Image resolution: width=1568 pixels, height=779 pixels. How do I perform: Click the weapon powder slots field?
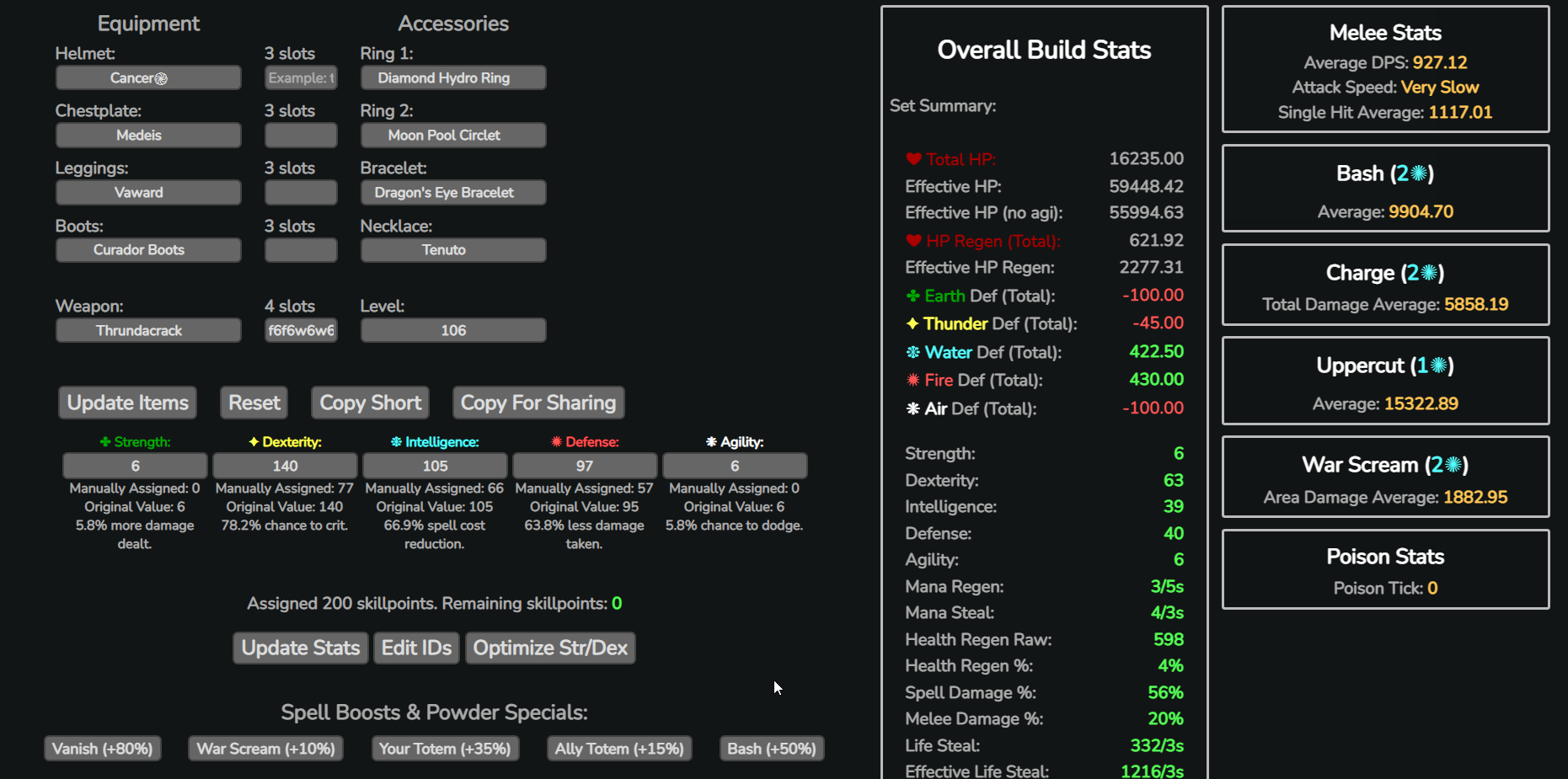tap(301, 330)
